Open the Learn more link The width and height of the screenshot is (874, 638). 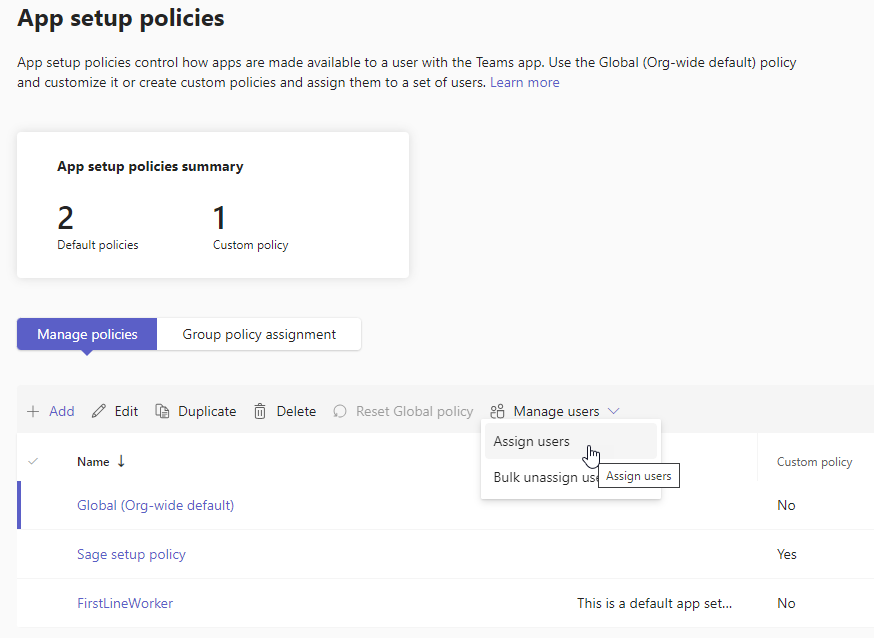pyautogui.click(x=524, y=82)
